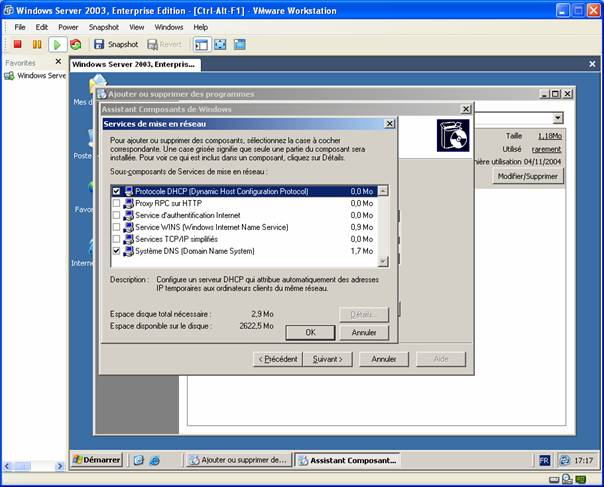
Task: Click the Aide wizard button
Action: (x=441, y=359)
